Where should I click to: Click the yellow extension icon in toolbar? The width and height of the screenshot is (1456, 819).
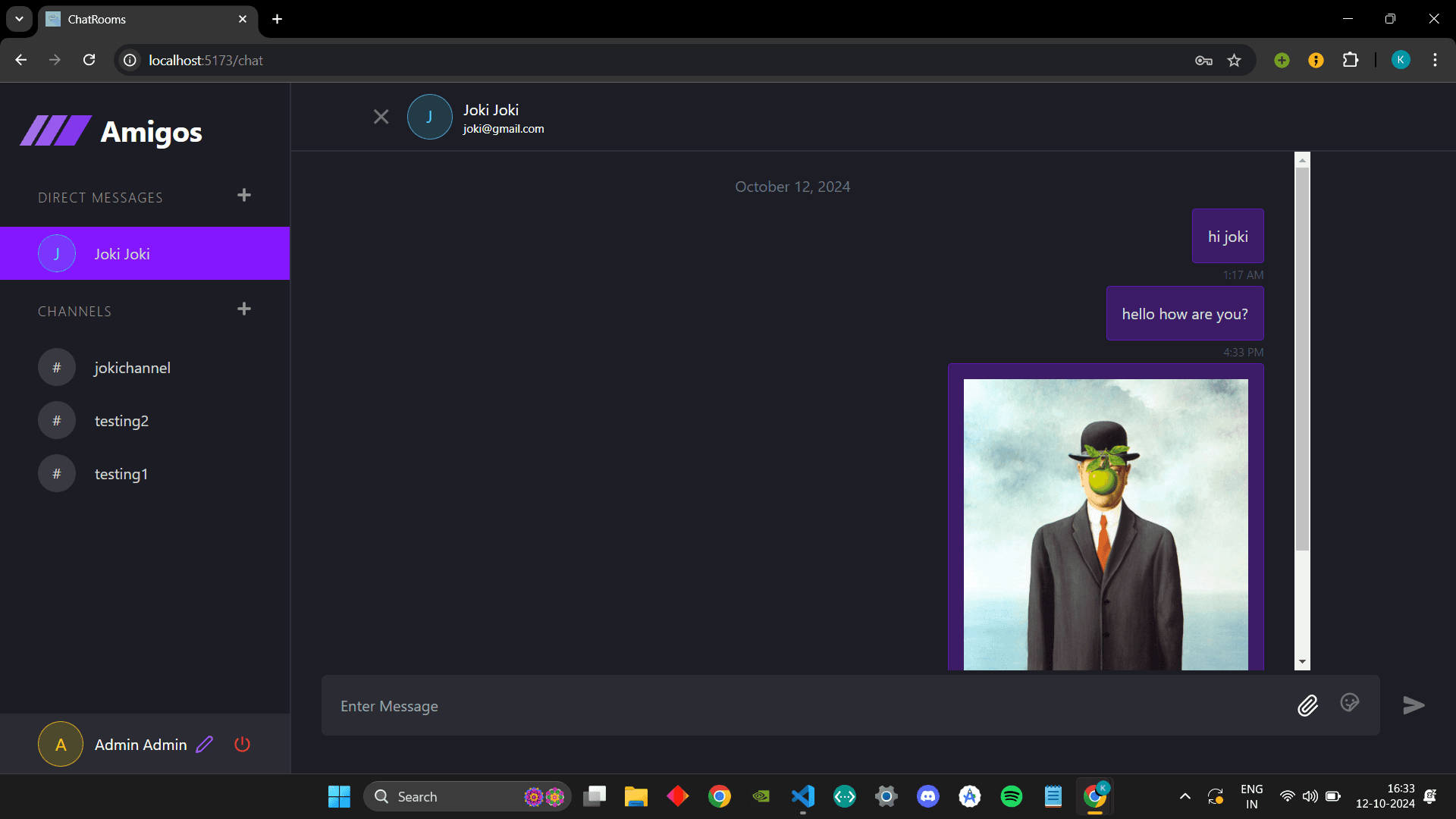[x=1316, y=60]
